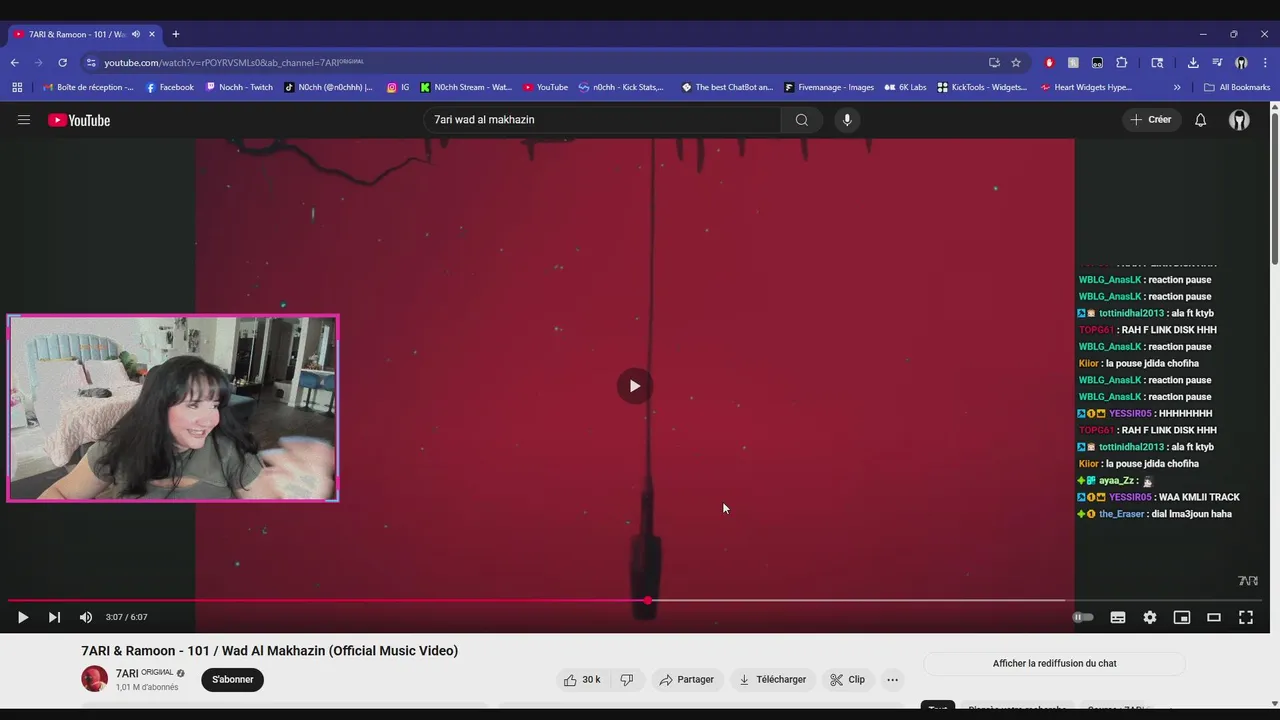Mute the video volume
1280x720 pixels.
pos(86,618)
